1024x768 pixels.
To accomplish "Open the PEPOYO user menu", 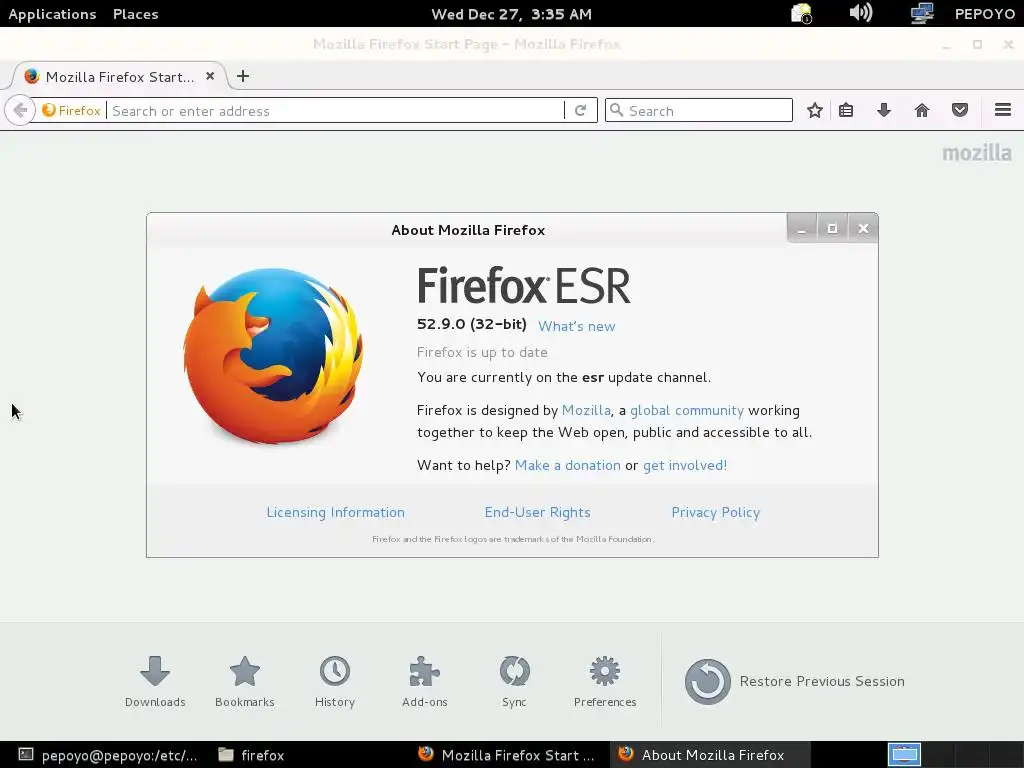I will [x=984, y=14].
